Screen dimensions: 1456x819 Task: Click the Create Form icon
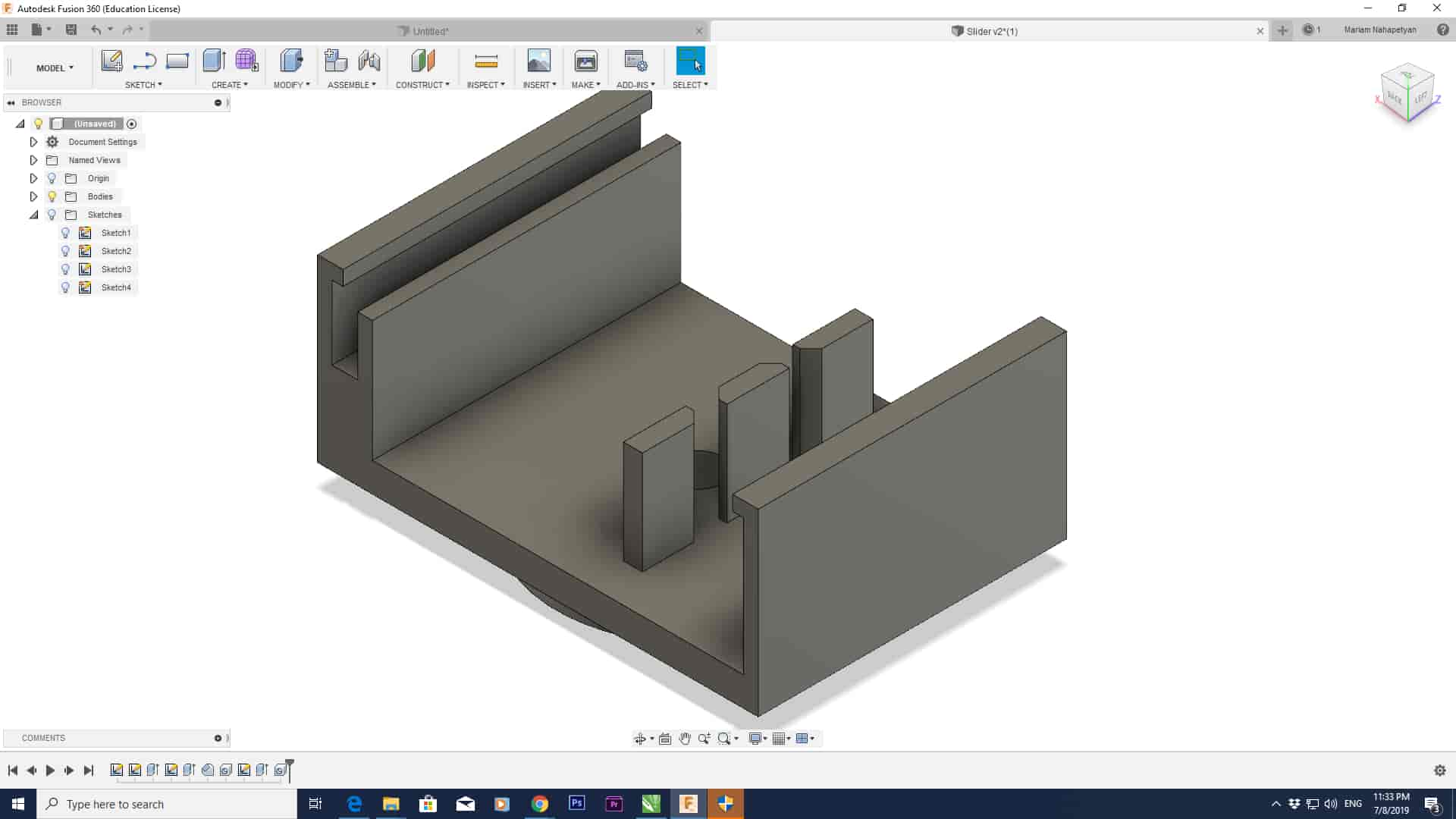point(246,61)
